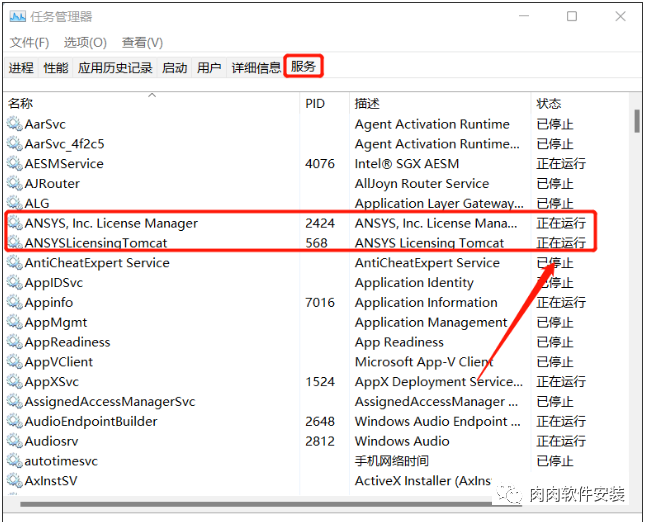Viewport: 645px width, 522px height.
Task: Click the Application Identity description
Action: tap(414, 282)
